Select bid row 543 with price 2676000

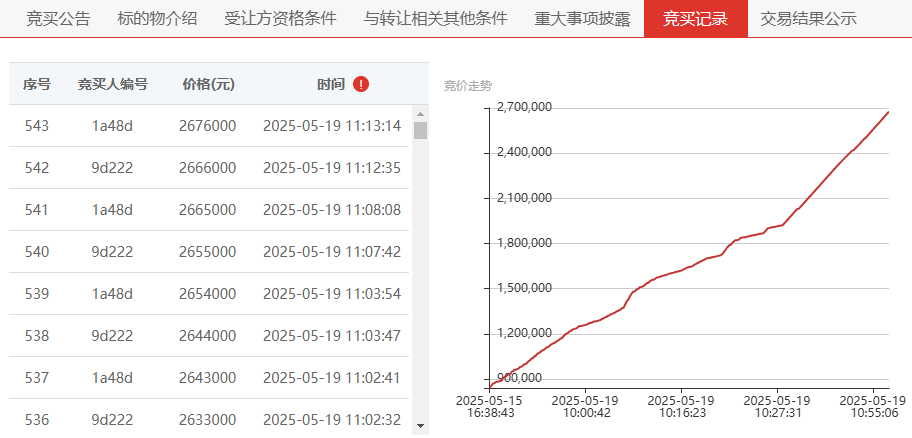[211, 126]
